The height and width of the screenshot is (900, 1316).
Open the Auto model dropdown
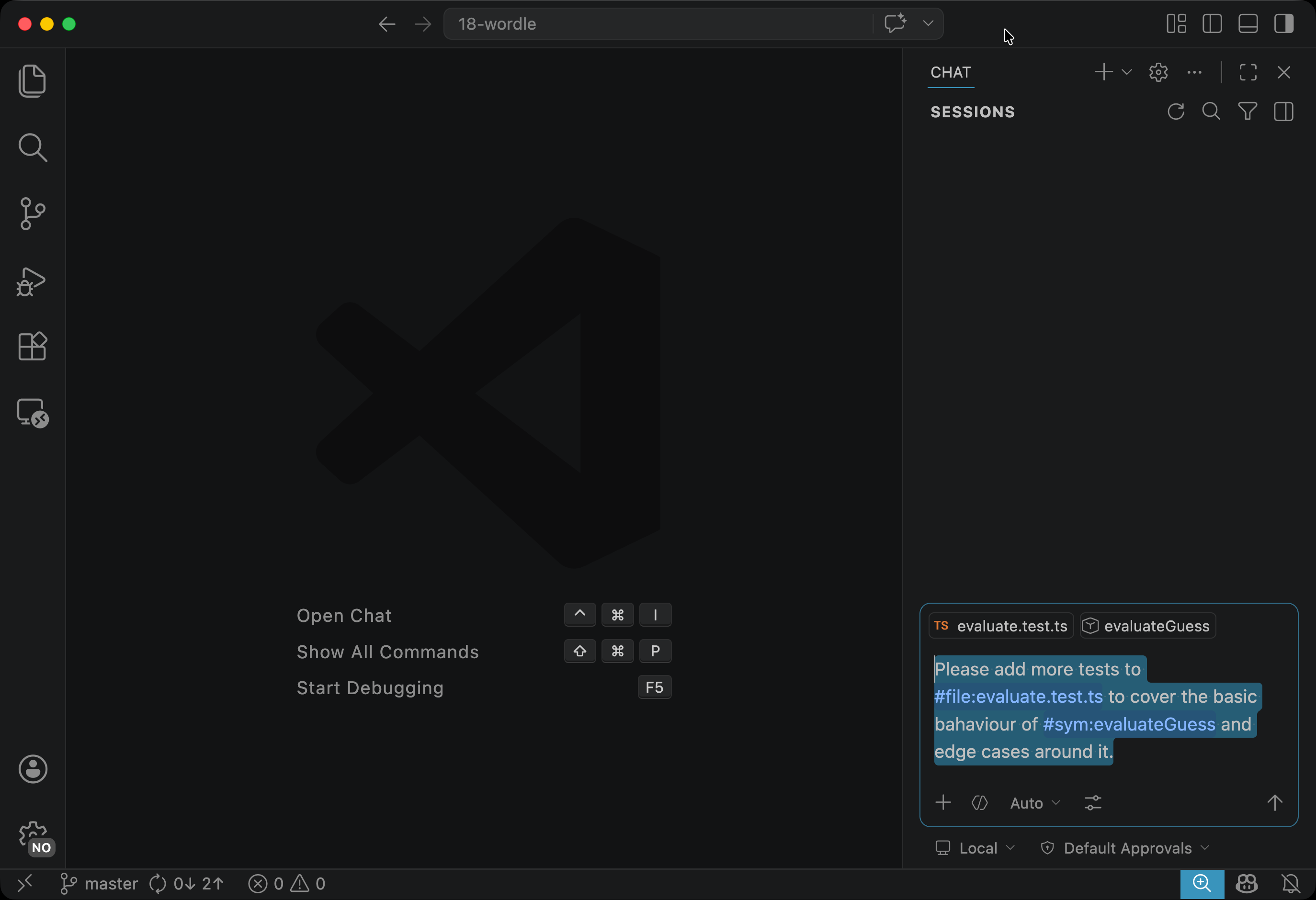click(x=1034, y=803)
